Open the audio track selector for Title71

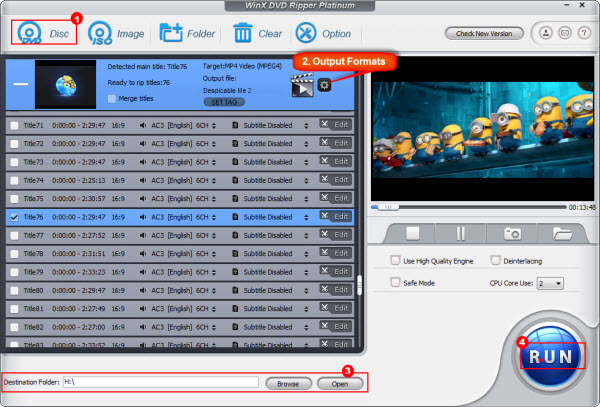coord(214,125)
